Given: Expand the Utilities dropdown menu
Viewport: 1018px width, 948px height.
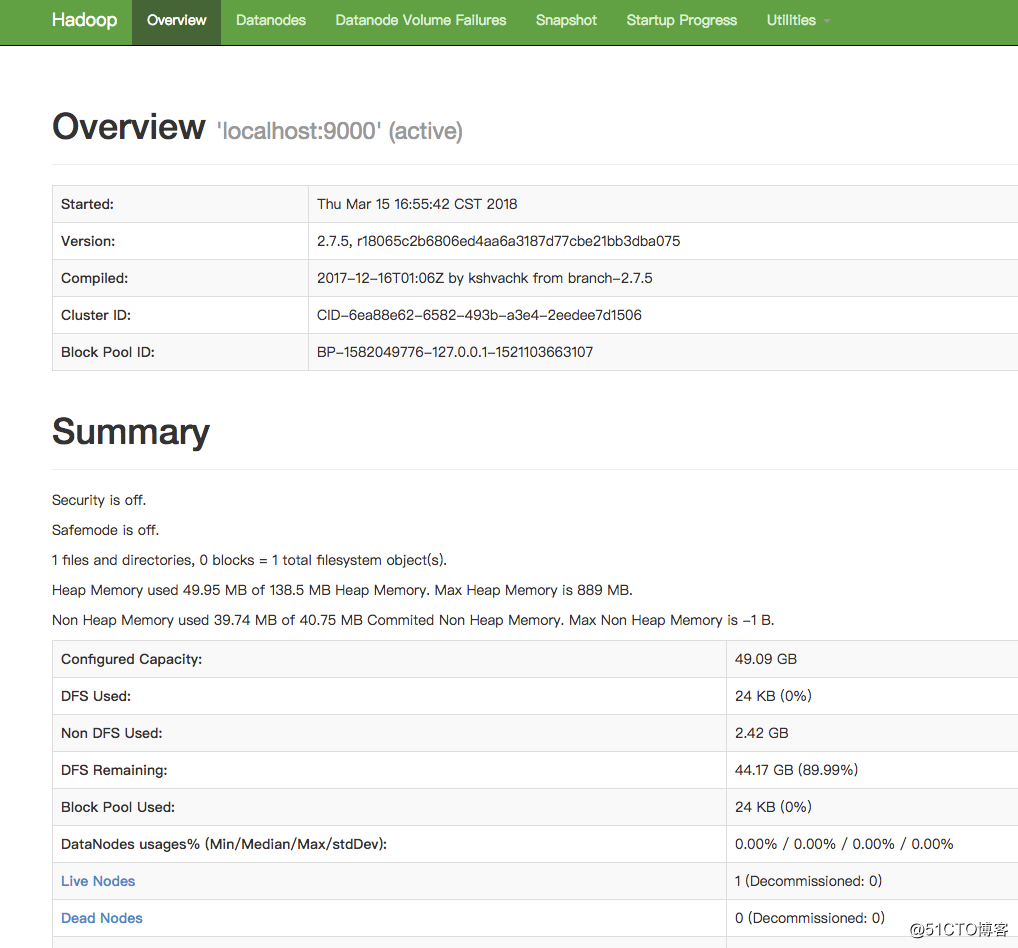Looking at the screenshot, I should coord(798,21).
